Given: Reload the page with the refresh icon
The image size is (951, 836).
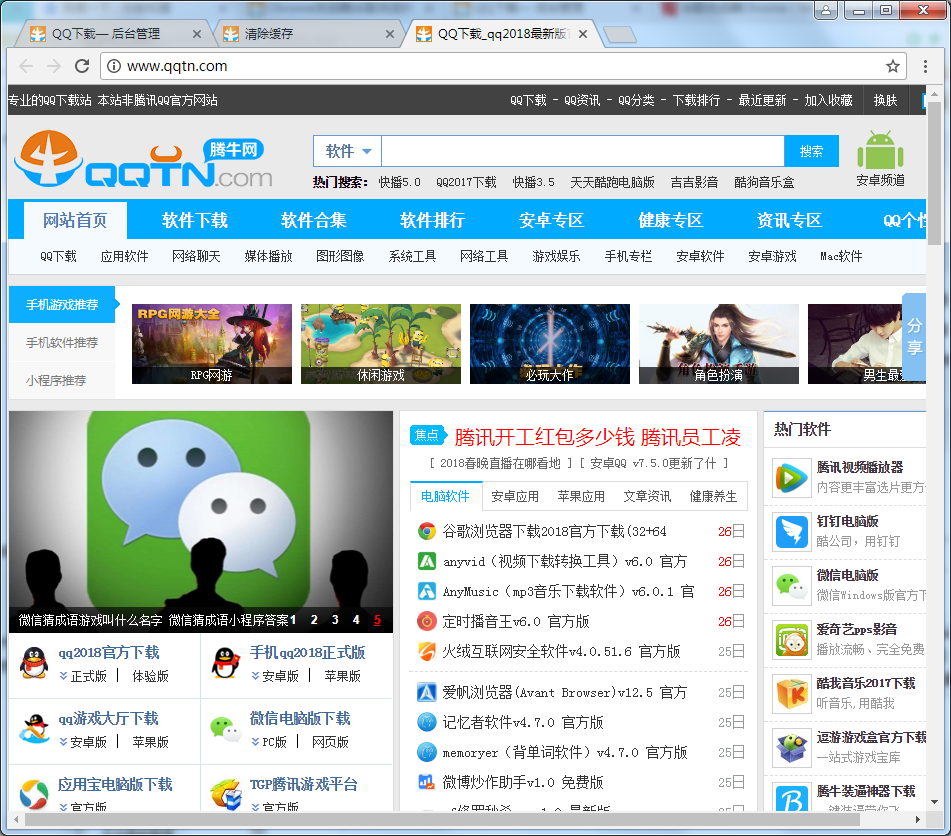Looking at the screenshot, I should point(82,66).
